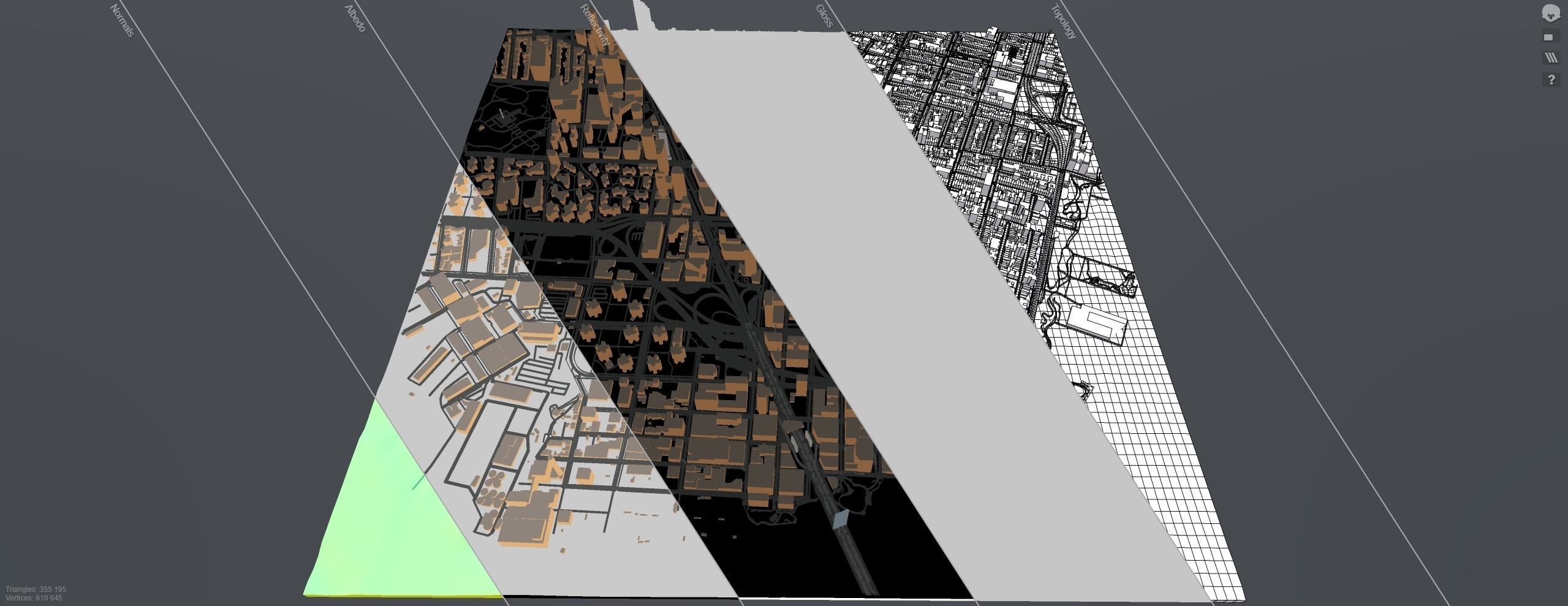Click the Marmoset skull logo icon
The height and width of the screenshot is (606, 1568).
pos(1551,13)
